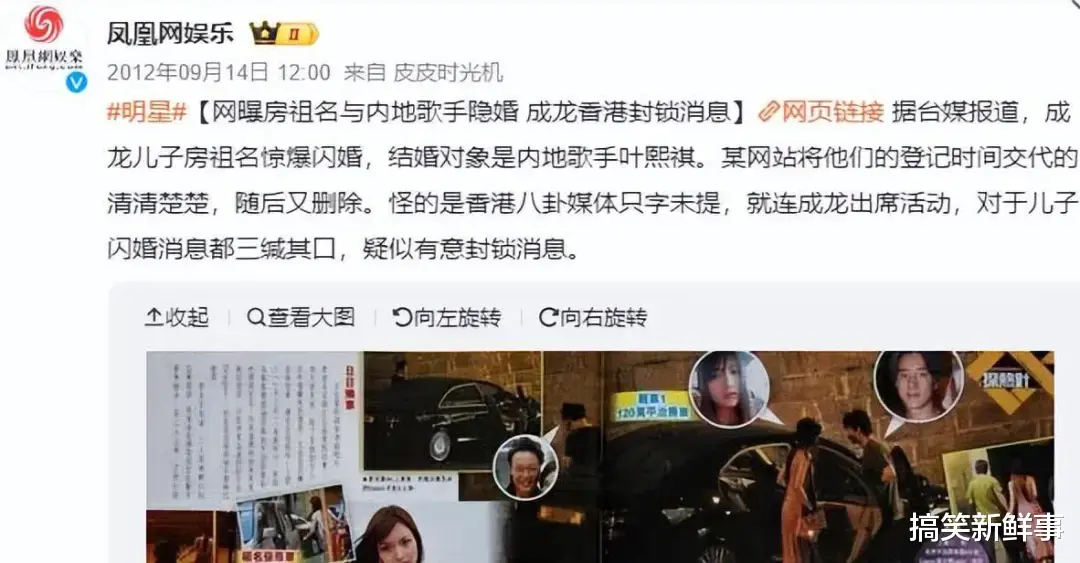The width and height of the screenshot is (1080, 563).
Task: Click the 网页链接 chain icon
Action: coord(769,112)
